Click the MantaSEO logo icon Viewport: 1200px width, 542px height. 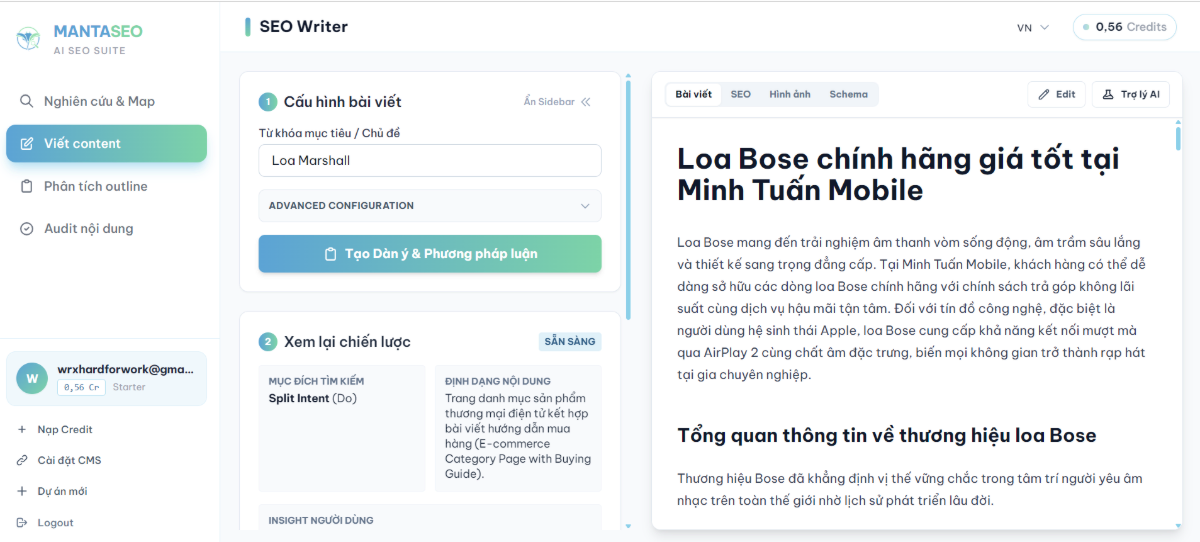[27, 39]
